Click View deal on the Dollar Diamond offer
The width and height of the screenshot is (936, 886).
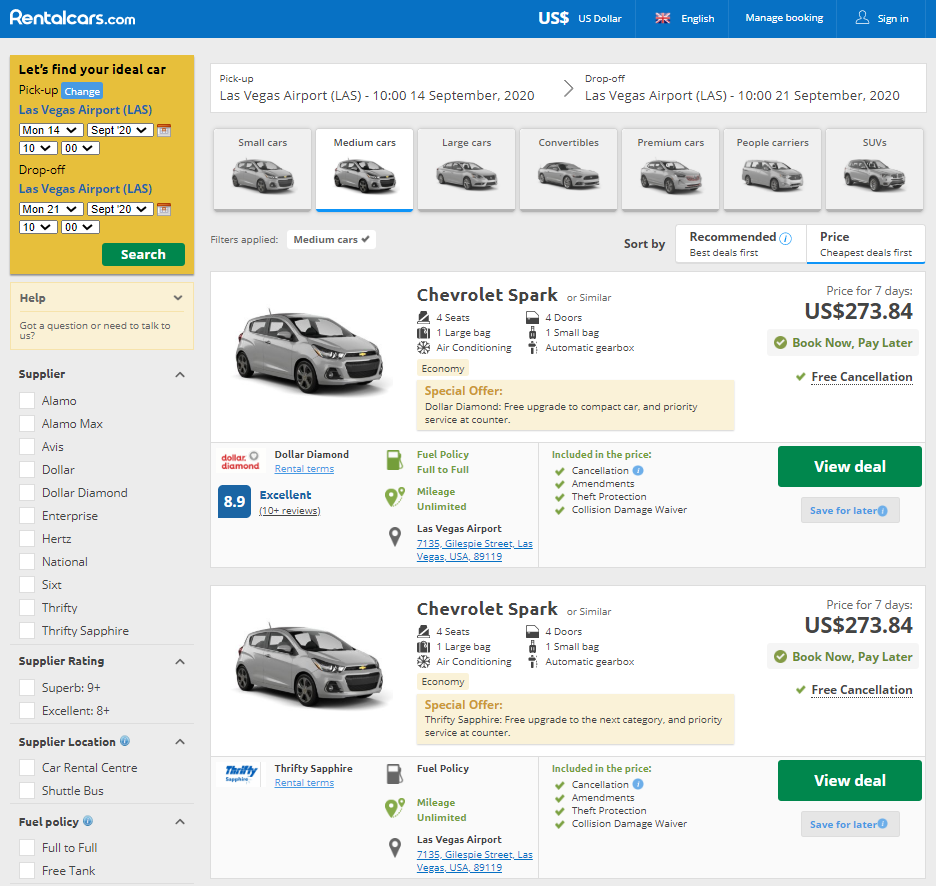[849, 466]
